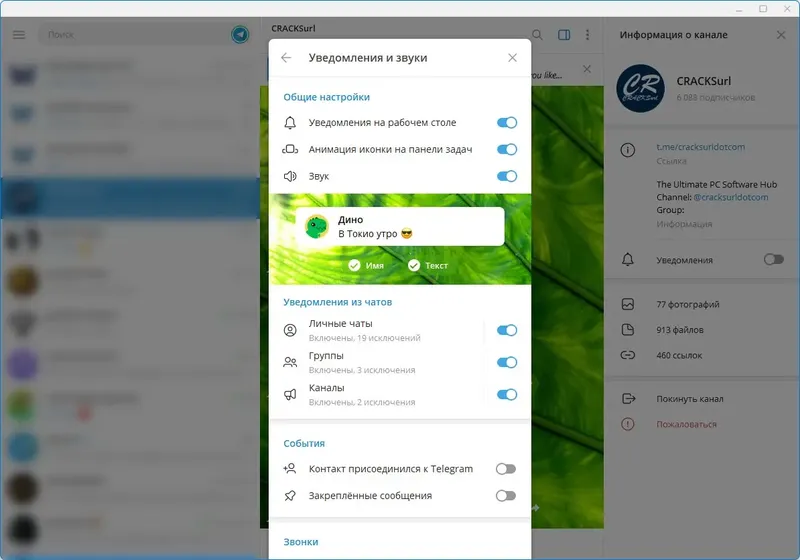The width and height of the screenshot is (800, 560).
Task: Click Дино dinosaur avatar in preview
Action: coord(317,226)
